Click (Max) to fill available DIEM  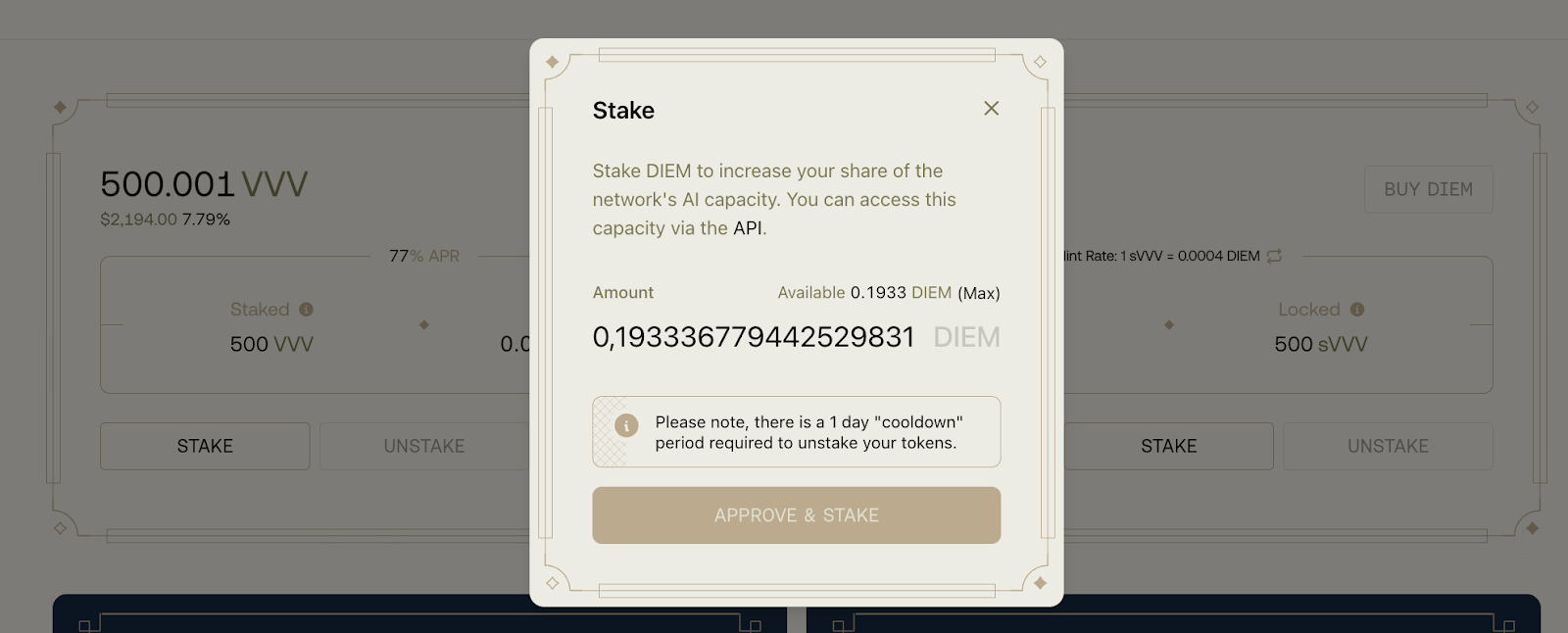click(978, 293)
